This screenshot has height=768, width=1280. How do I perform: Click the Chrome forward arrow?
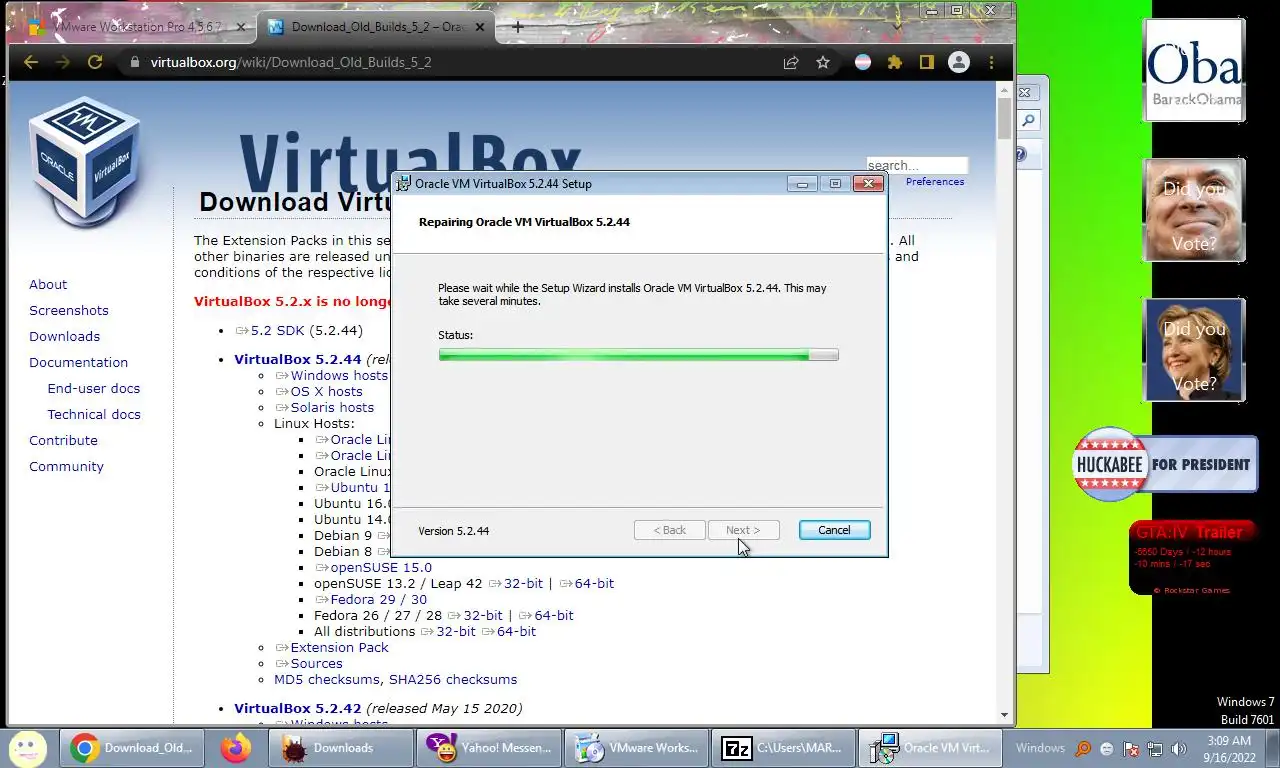tap(63, 62)
